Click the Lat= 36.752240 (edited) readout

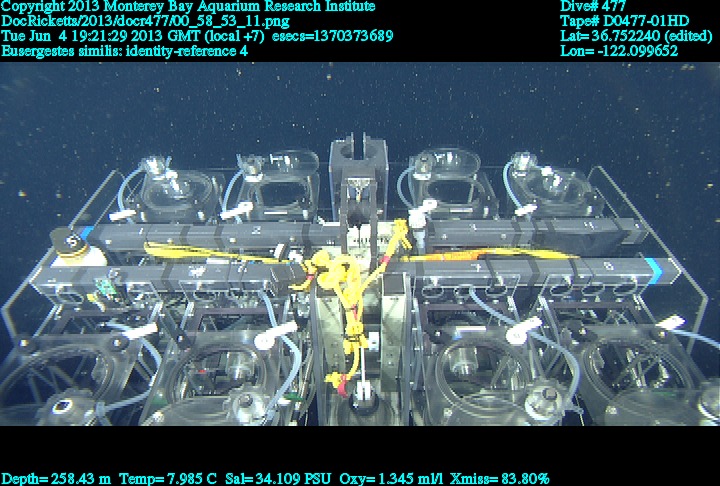[638, 36]
